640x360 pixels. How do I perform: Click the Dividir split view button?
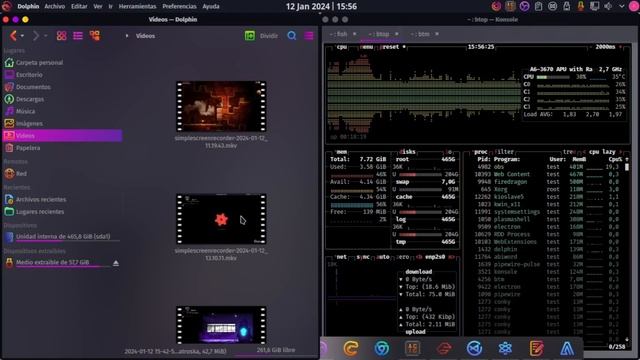[x=261, y=36]
